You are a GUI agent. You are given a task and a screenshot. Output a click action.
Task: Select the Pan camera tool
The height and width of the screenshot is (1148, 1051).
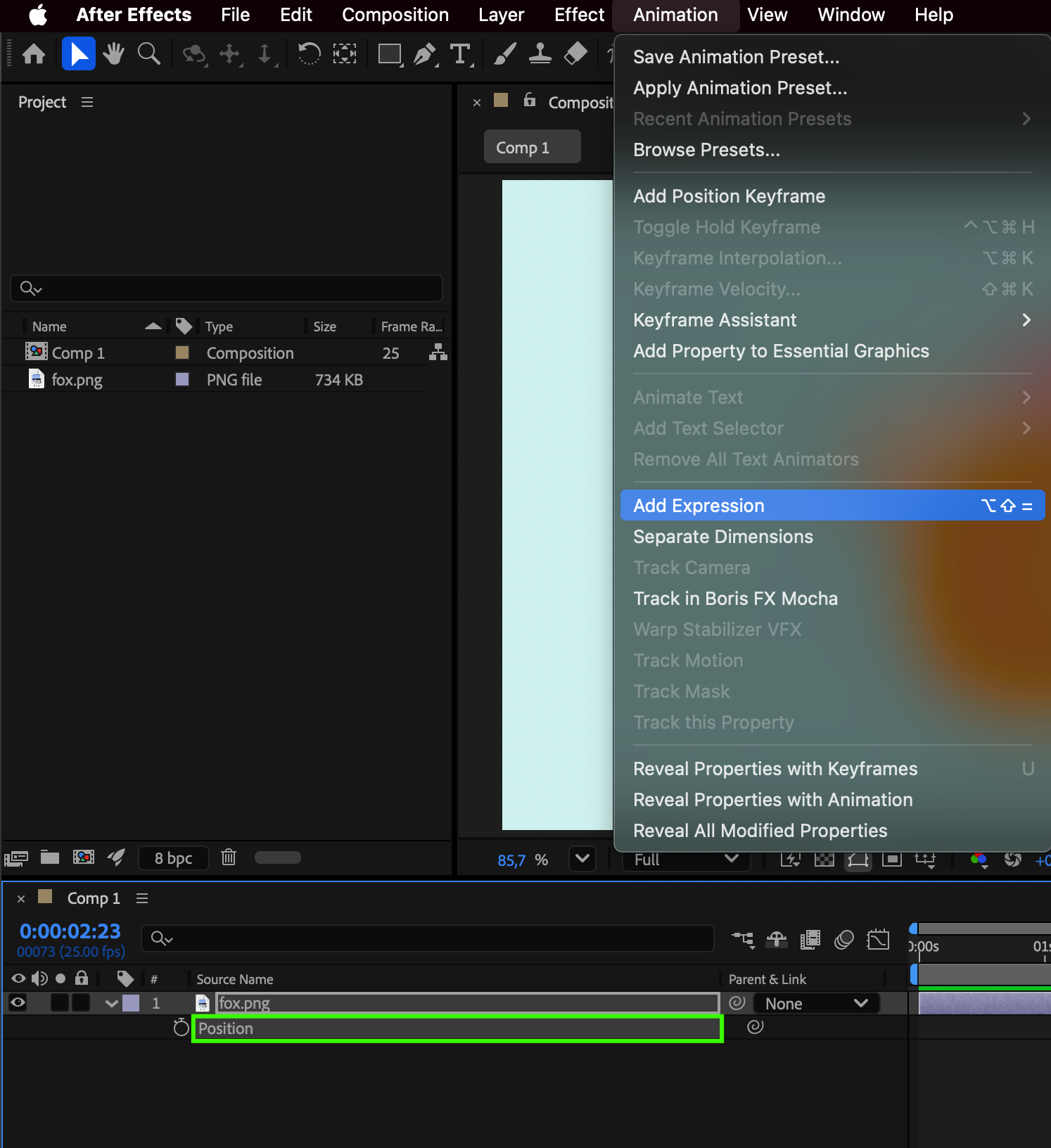(230, 54)
